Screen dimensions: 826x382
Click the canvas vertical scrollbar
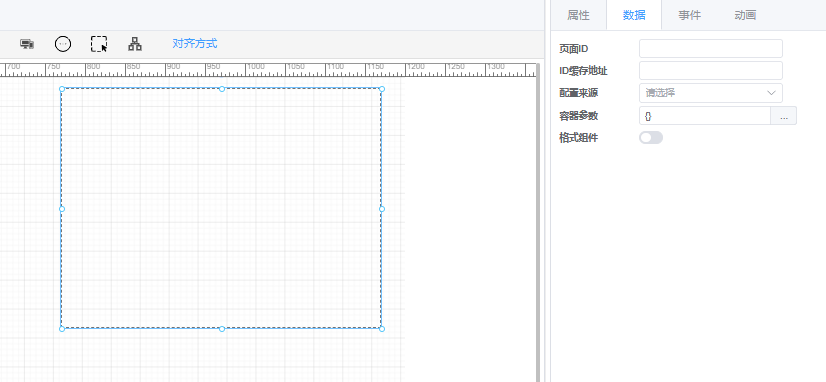point(538,222)
